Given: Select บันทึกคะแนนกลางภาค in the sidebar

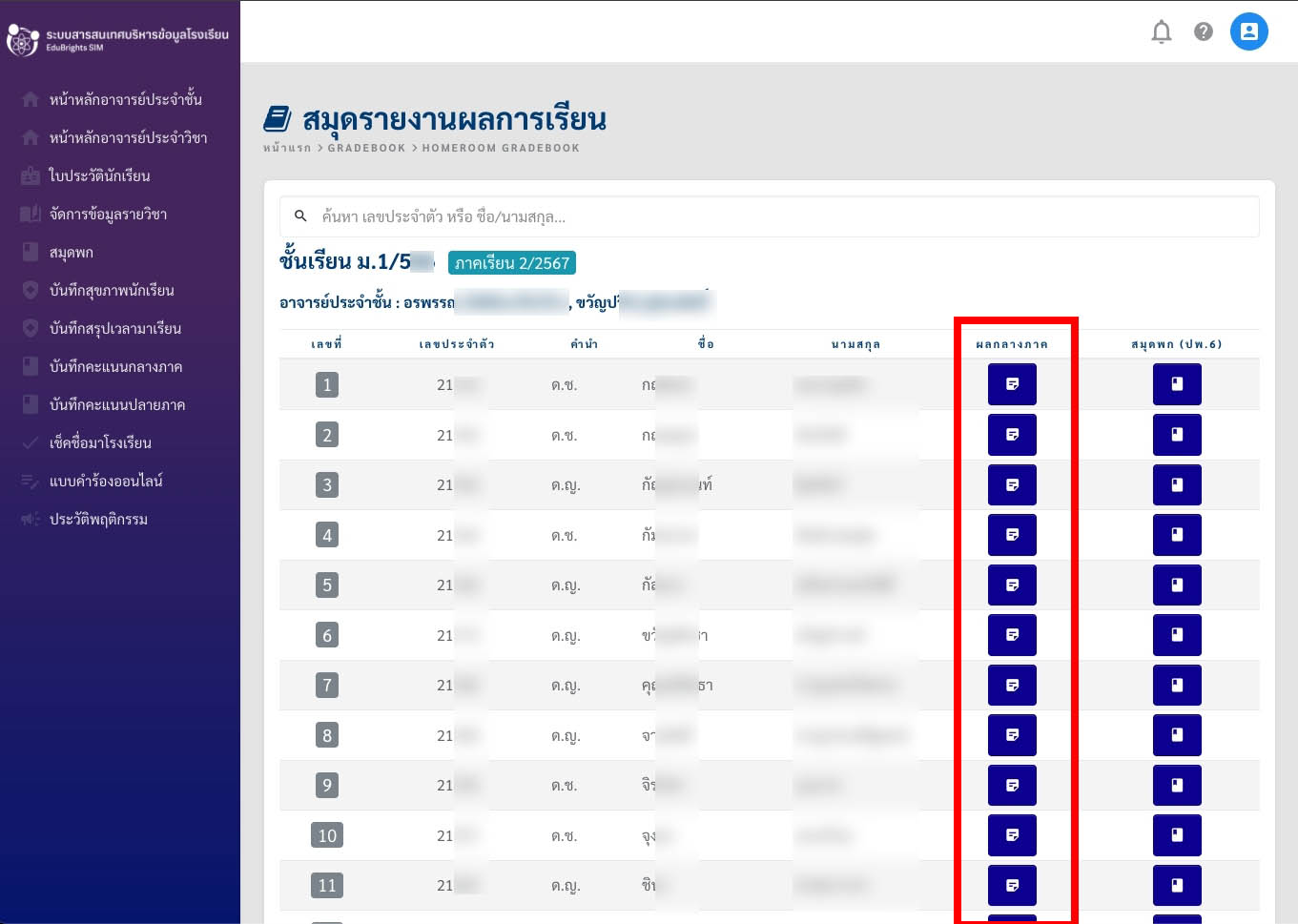Looking at the screenshot, I should click(x=115, y=366).
